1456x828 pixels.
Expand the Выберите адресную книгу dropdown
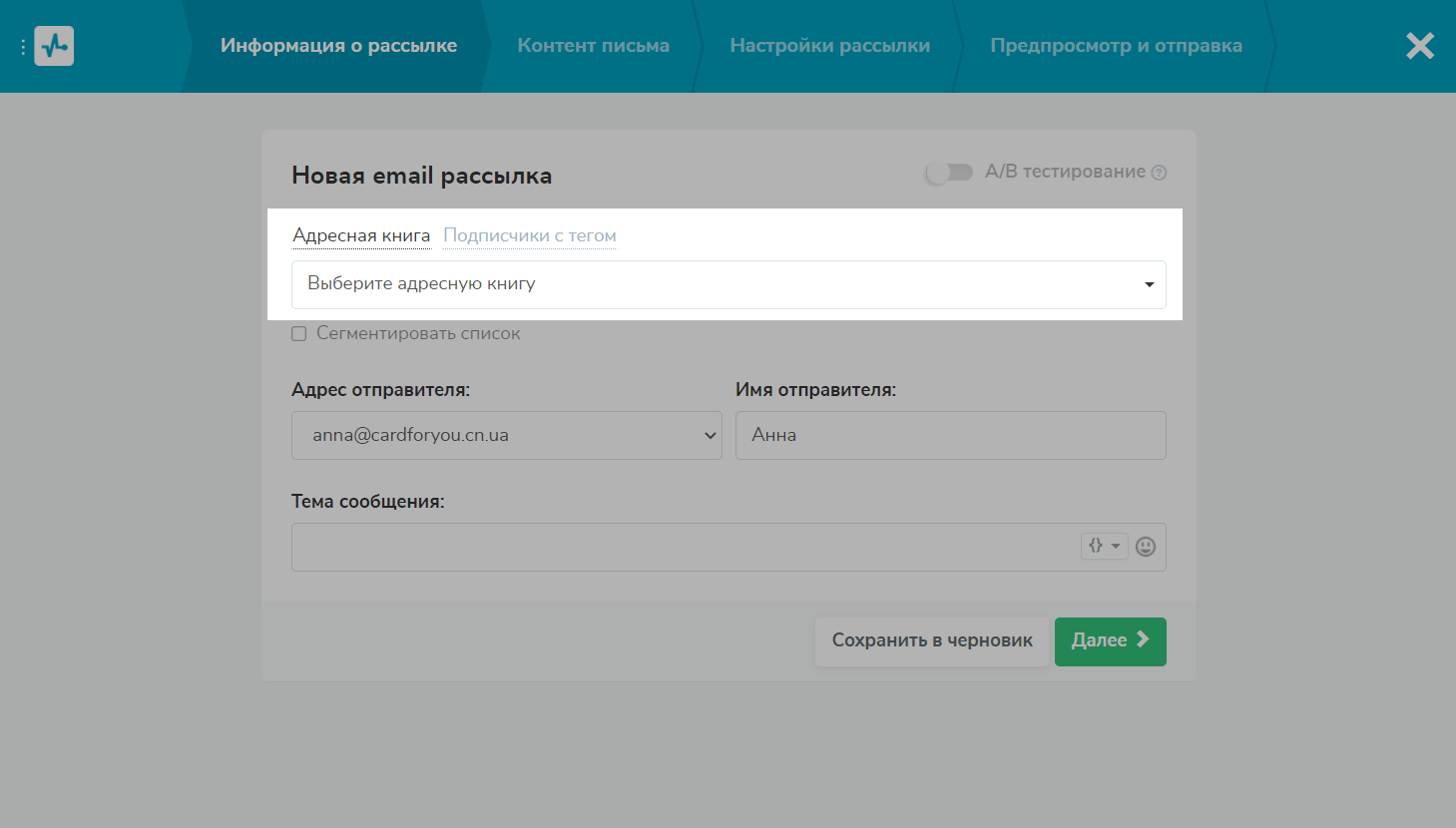coord(728,284)
